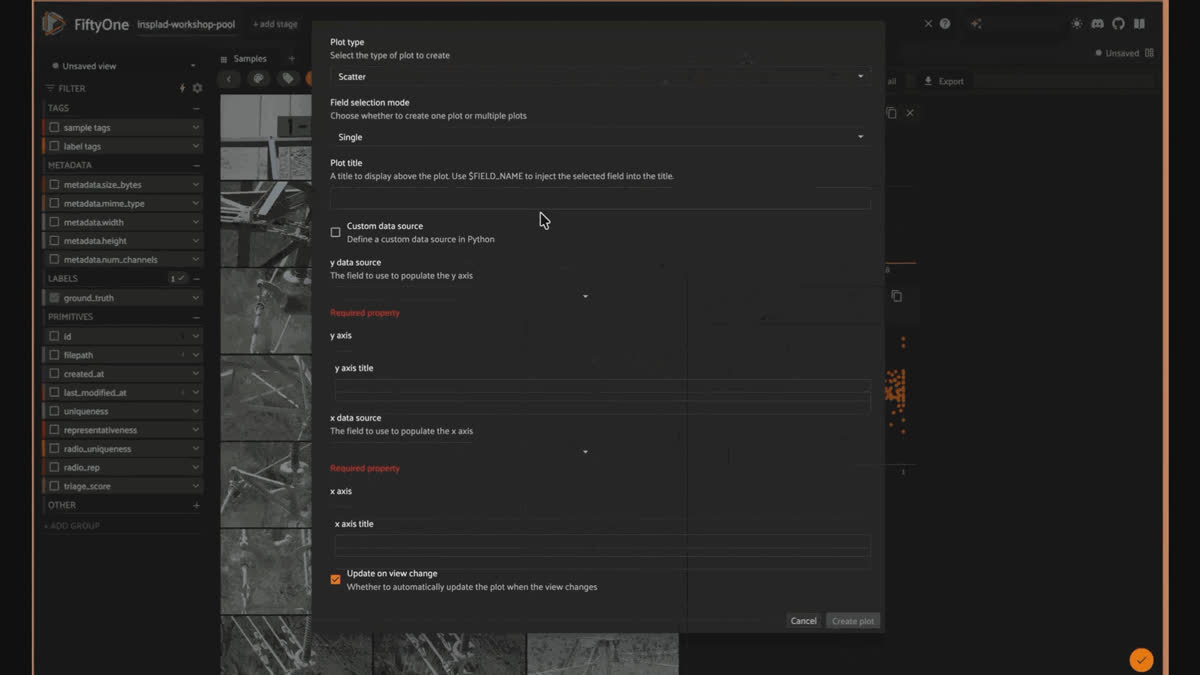1200x675 pixels.
Task: Click the Export button
Action: click(x=944, y=81)
